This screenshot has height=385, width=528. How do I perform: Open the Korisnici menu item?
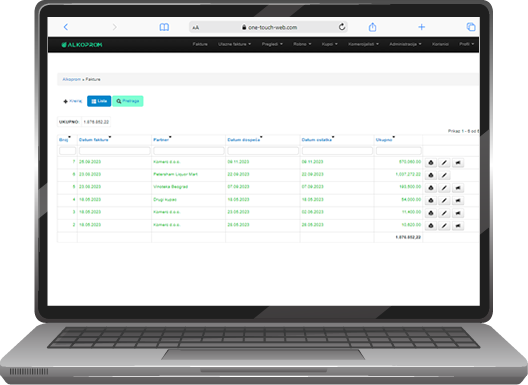pyautogui.click(x=440, y=44)
